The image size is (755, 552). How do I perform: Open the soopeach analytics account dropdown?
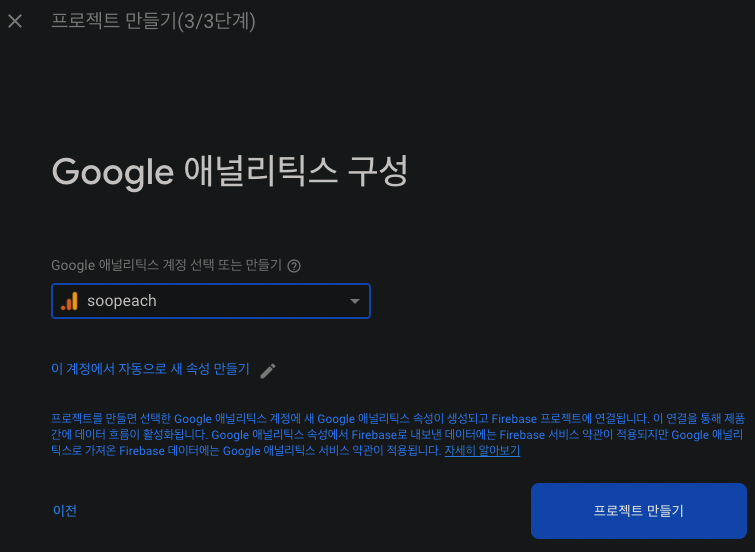pyautogui.click(x=211, y=301)
